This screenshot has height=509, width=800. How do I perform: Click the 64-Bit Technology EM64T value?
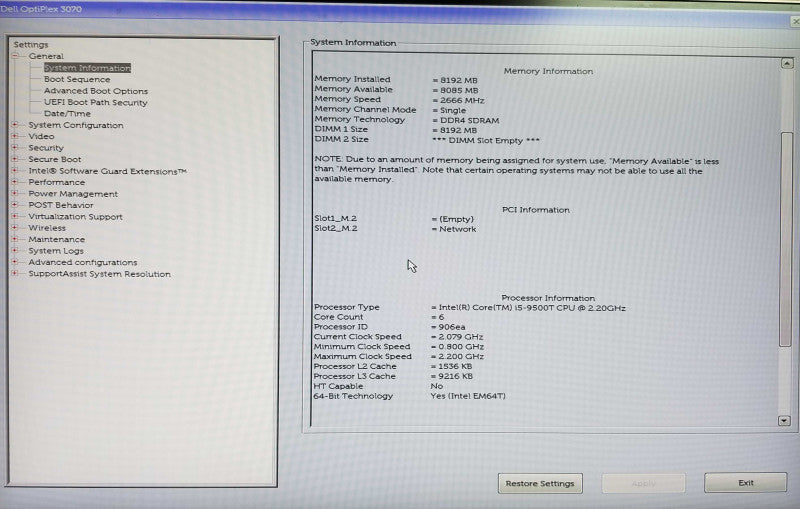pos(468,396)
